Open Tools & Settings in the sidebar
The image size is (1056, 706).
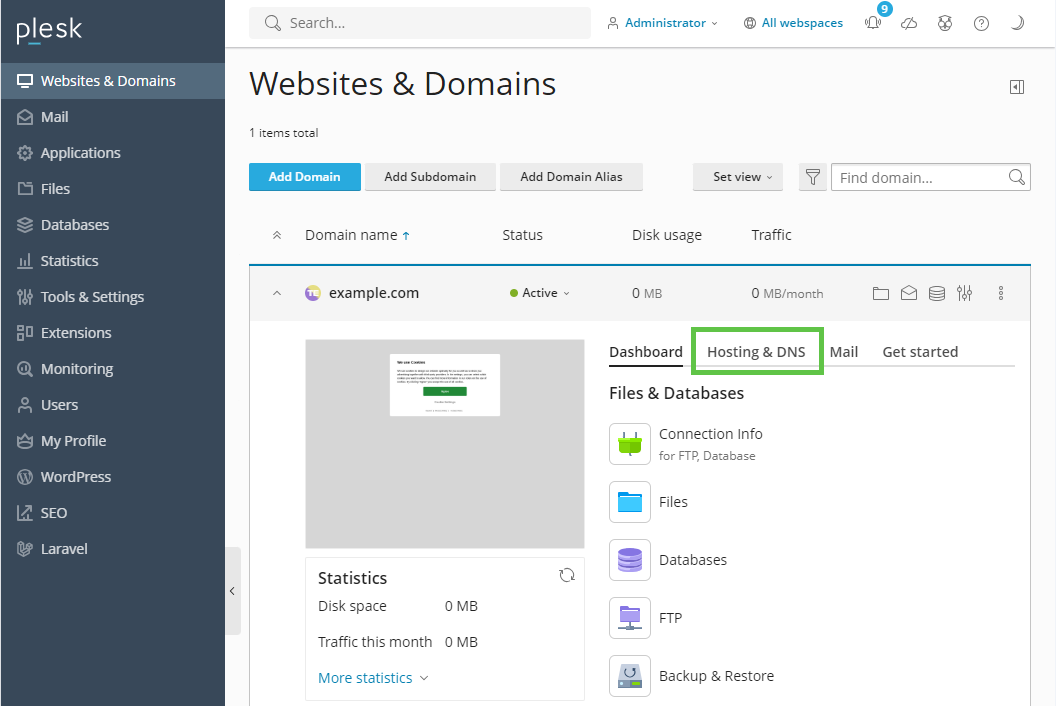pos(92,297)
